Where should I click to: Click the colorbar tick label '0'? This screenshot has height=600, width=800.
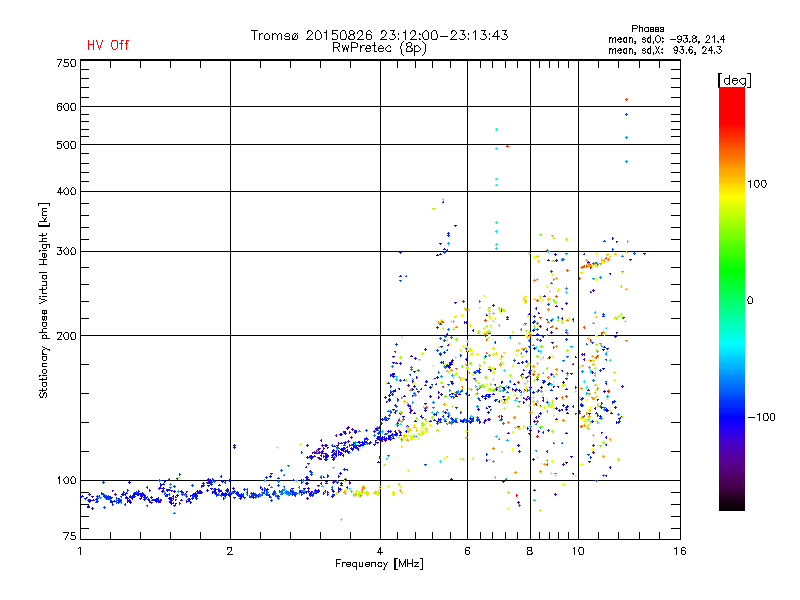pos(750,300)
